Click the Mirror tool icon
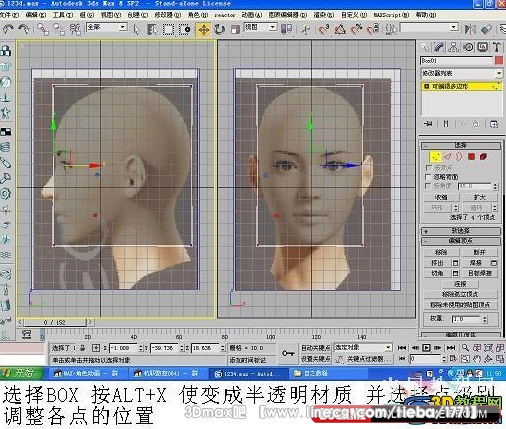 coord(470,29)
